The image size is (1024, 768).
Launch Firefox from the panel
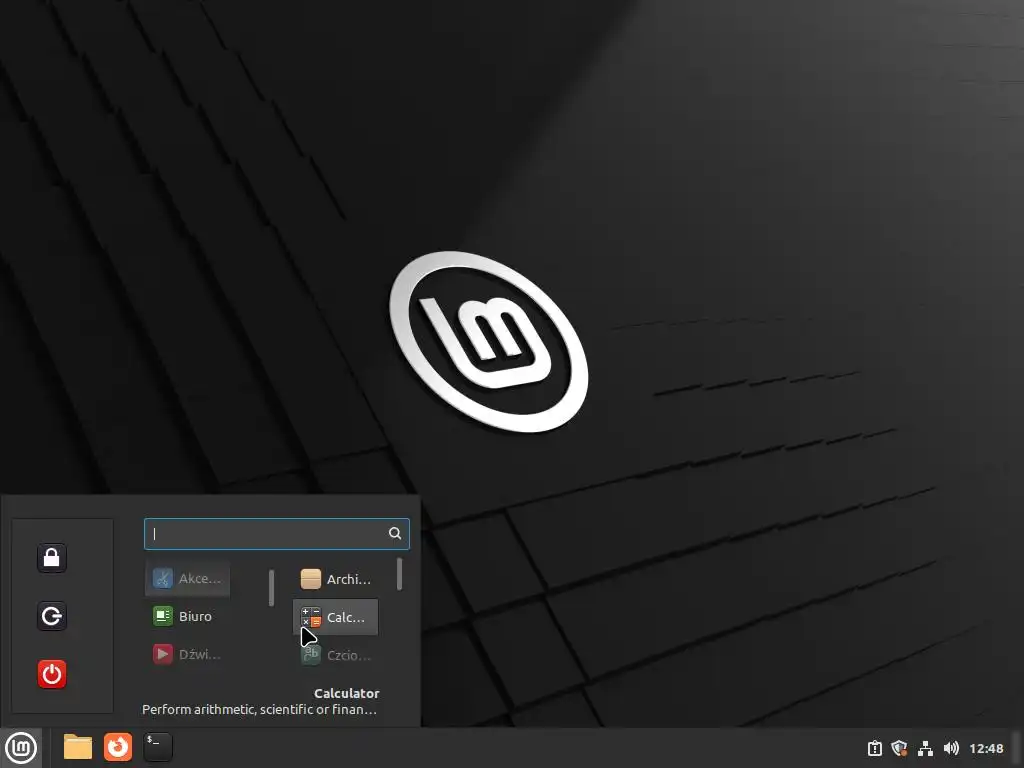(x=118, y=747)
